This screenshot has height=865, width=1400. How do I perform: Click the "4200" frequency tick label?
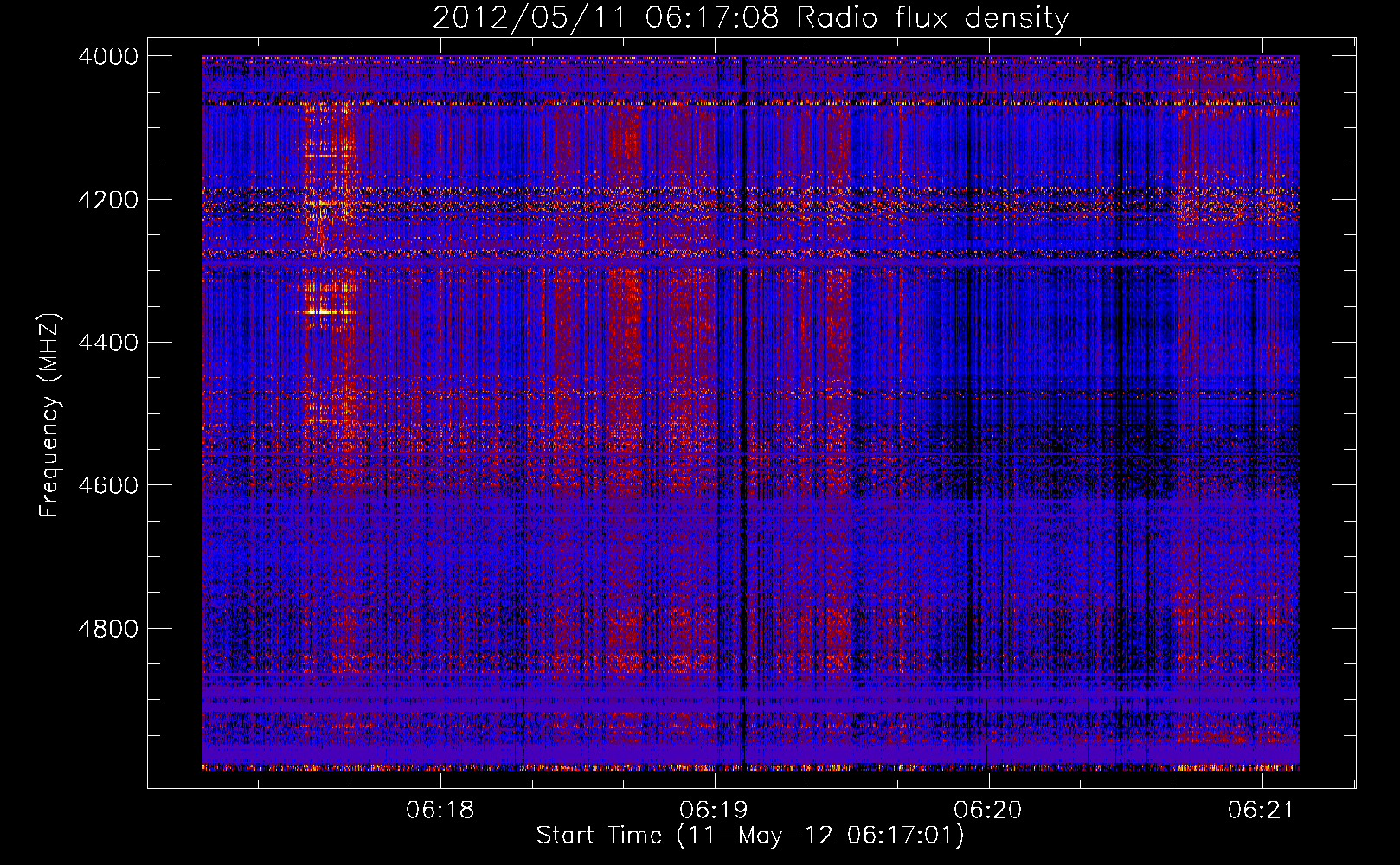coord(108,200)
